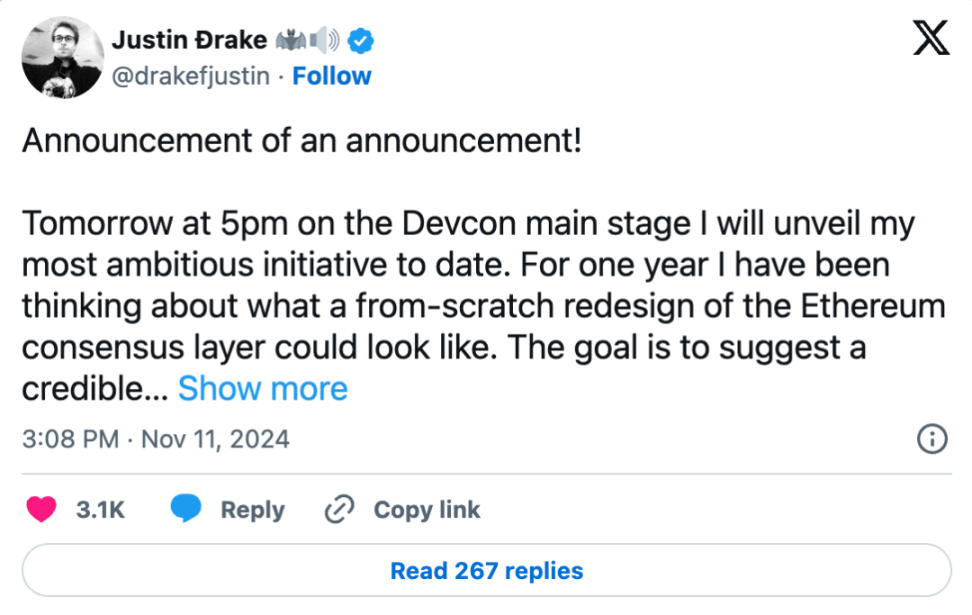Click the Justin Ðrake display name
The height and width of the screenshot is (615, 972).
coord(189,40)
